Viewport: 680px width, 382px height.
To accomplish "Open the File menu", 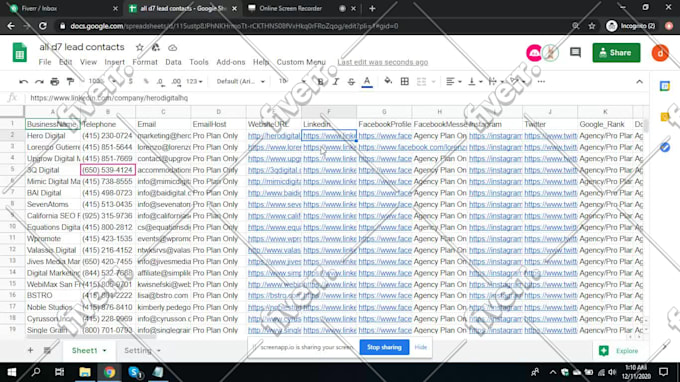I will [45, 62].
